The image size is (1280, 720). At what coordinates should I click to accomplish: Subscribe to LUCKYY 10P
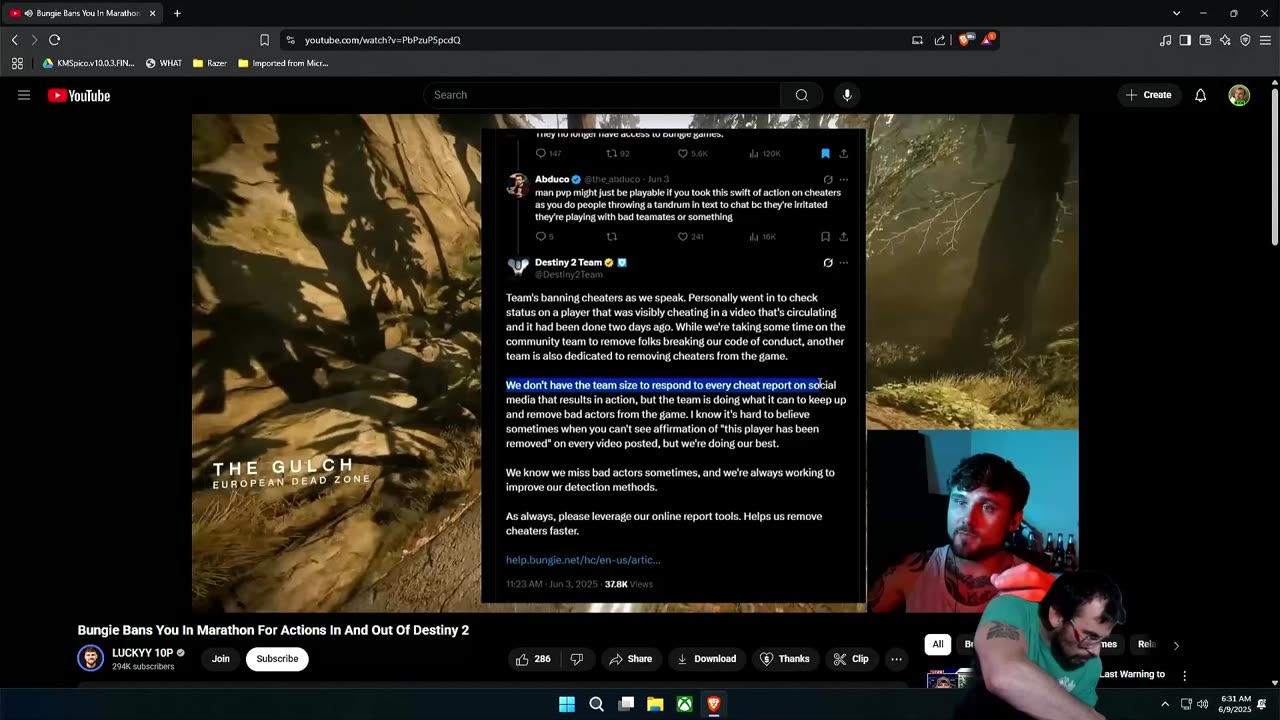[277, 659]
